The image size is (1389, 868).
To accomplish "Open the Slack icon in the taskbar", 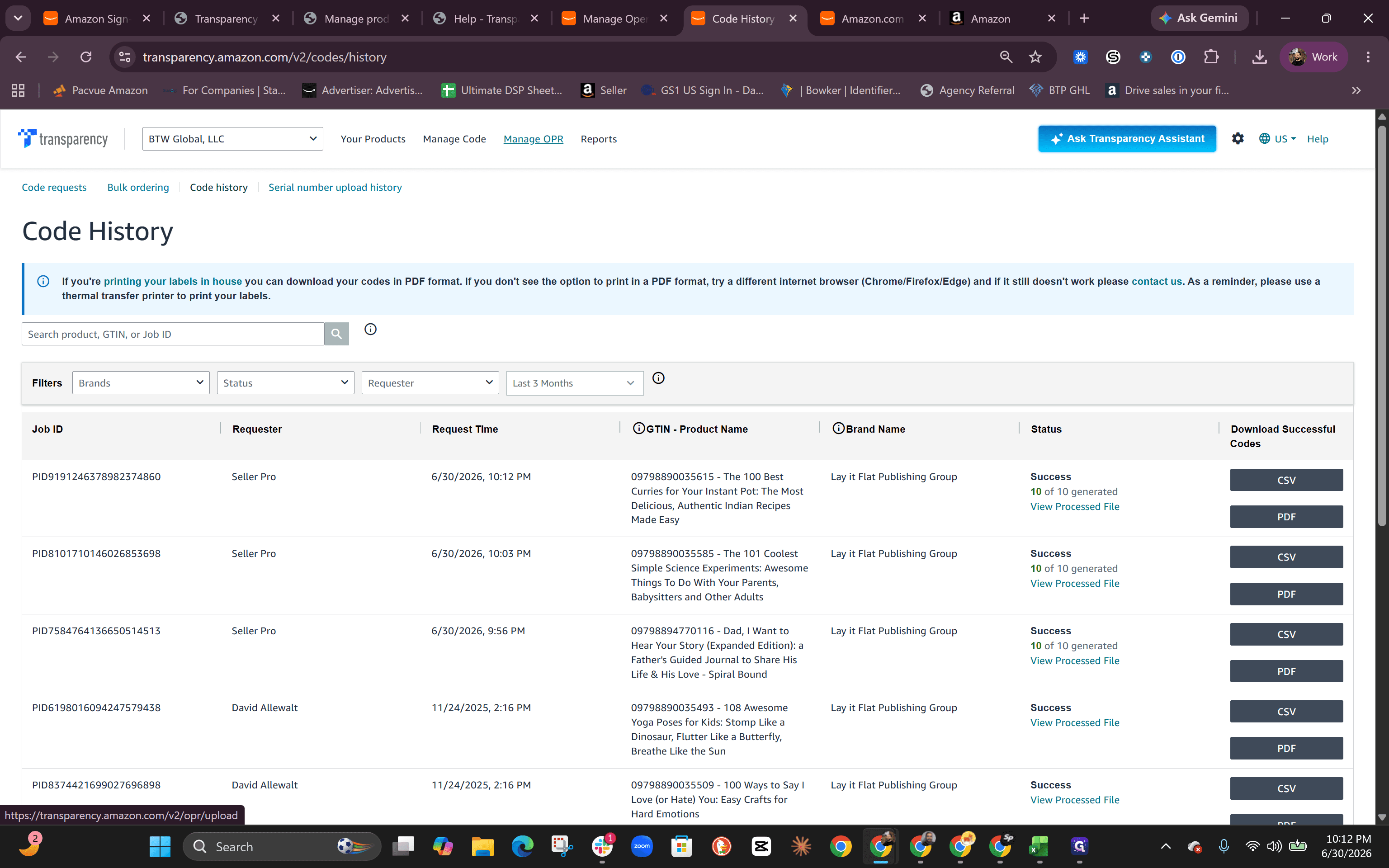I will 602,846.
